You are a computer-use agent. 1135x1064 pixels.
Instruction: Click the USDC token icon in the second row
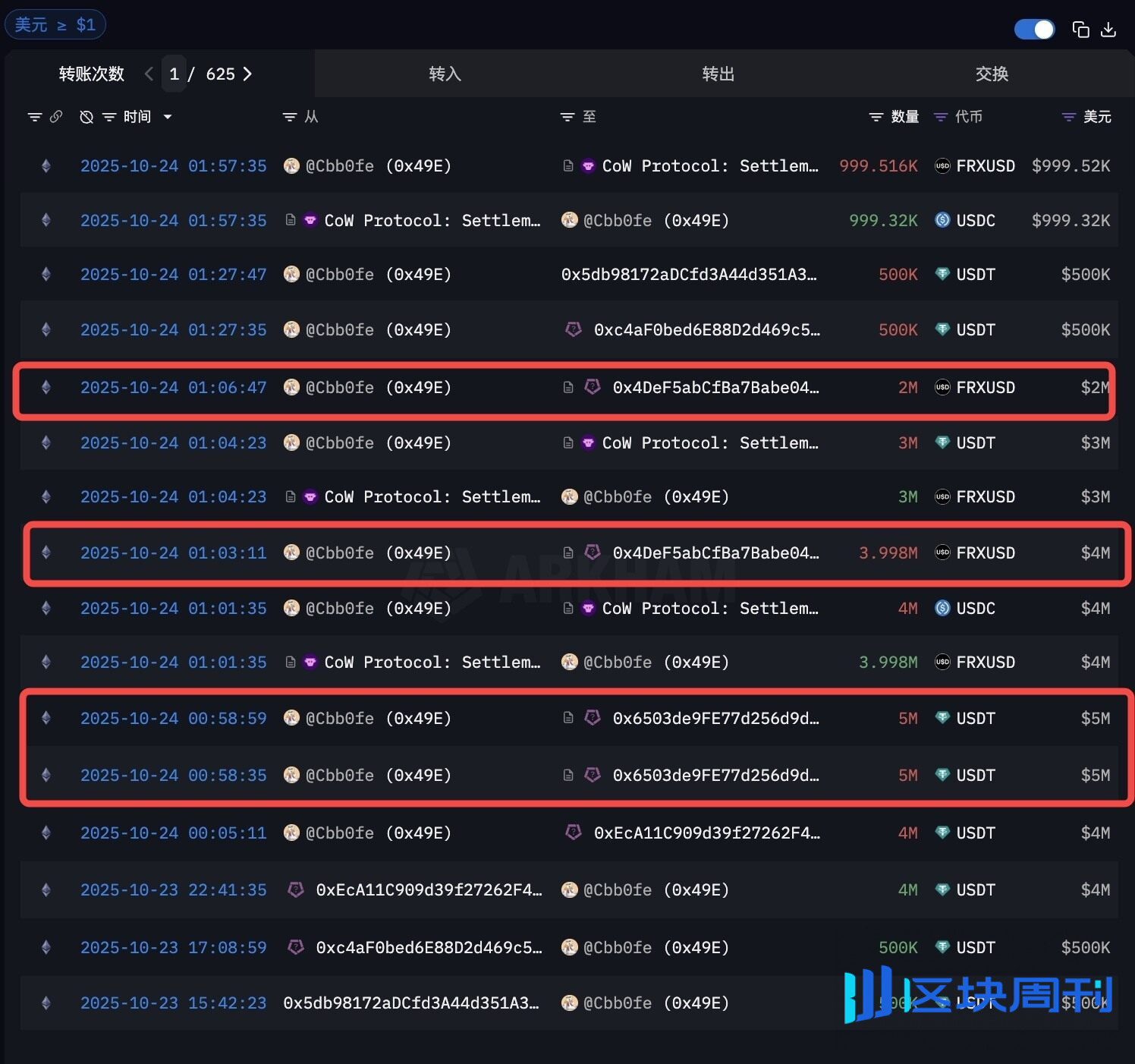[x=942, y=220]
